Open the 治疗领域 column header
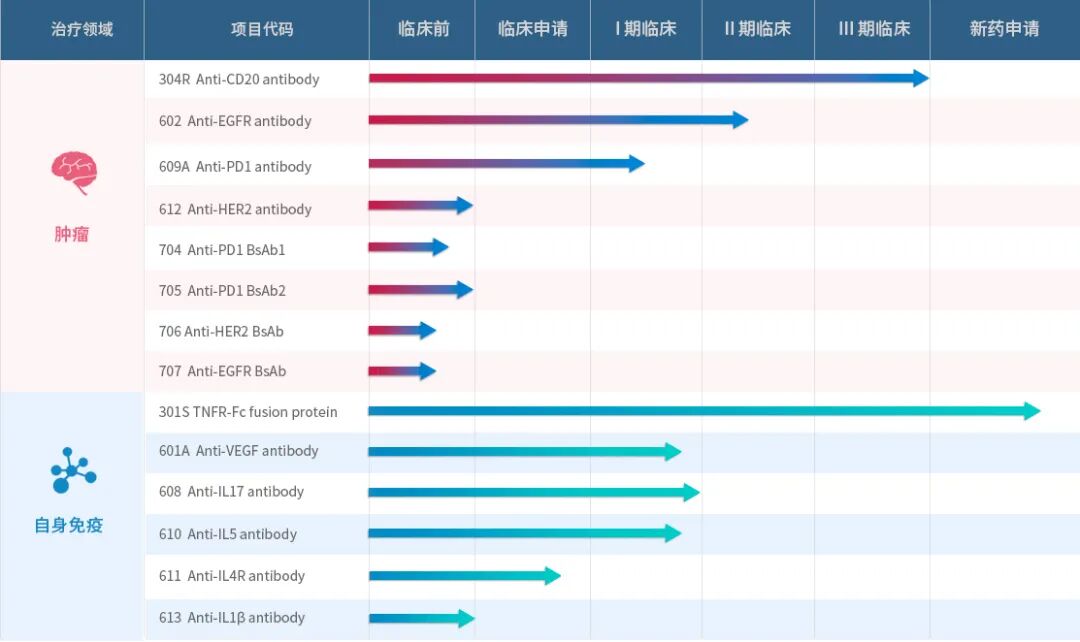1080x642 pixels. (x=71, y=29)
